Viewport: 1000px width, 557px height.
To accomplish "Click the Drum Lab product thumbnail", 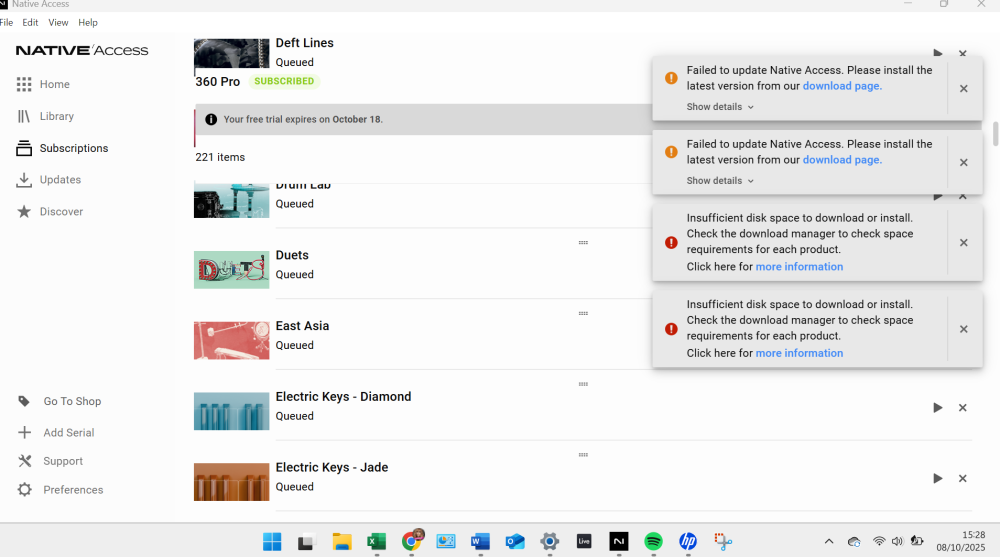I will click(x=232, y=201).
